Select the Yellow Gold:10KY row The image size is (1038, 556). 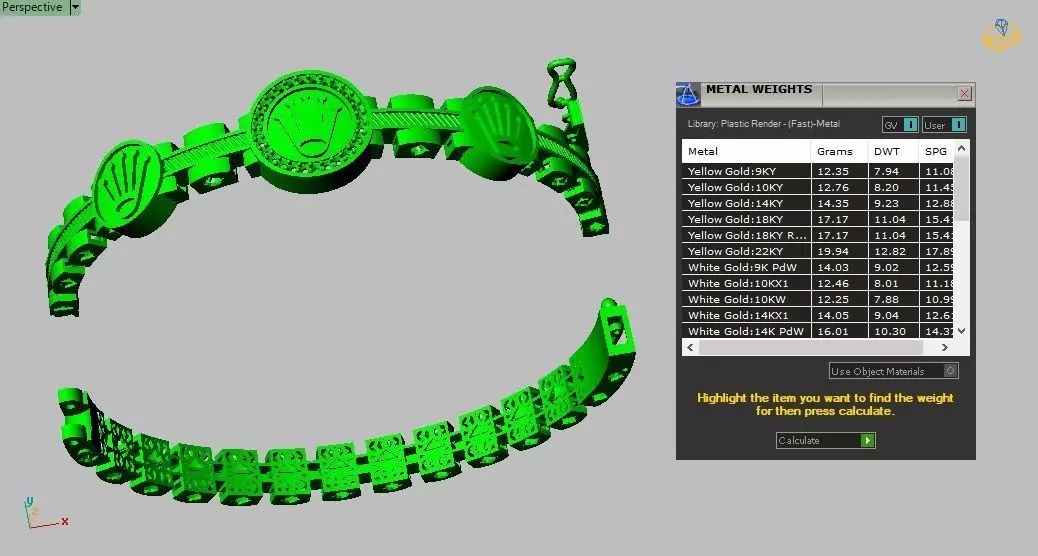click(818, 187)
